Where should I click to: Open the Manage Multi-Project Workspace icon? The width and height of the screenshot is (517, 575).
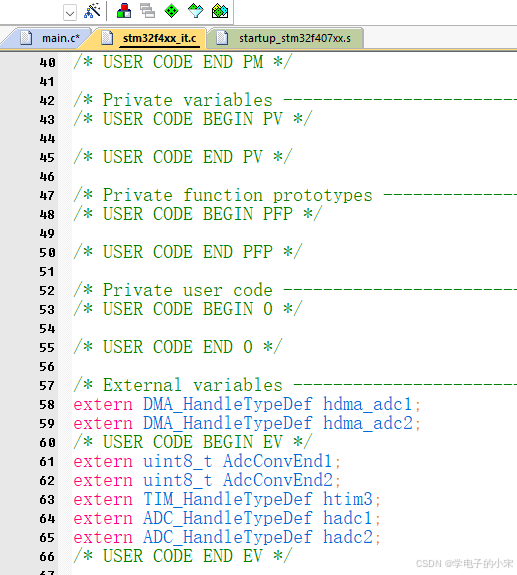[x=147, y=11]
